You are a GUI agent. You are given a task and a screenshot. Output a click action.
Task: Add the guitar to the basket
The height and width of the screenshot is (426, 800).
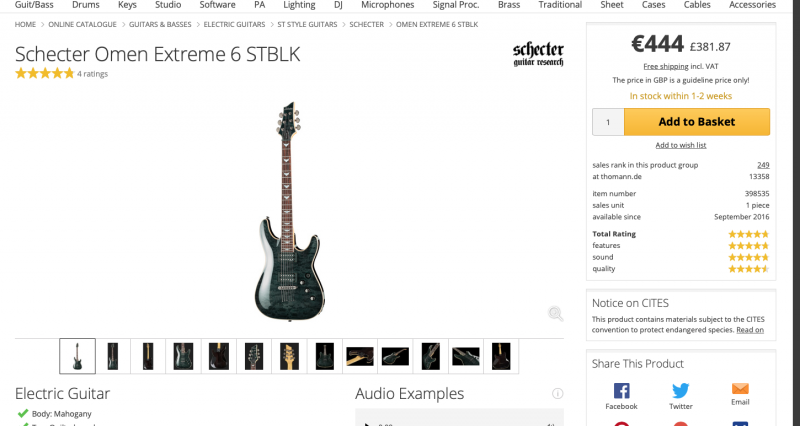coord(696,122)
